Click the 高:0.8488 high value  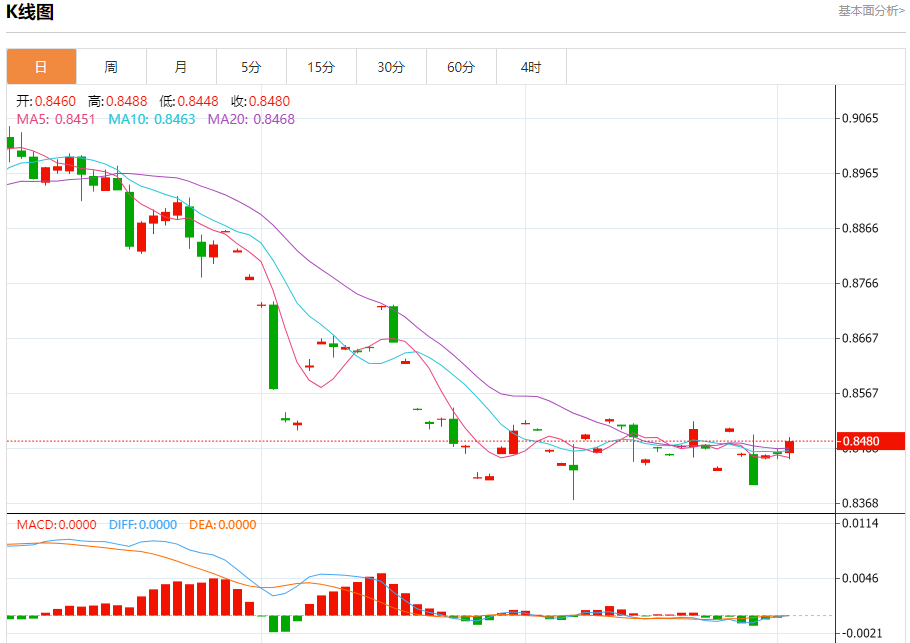point(117,101)
